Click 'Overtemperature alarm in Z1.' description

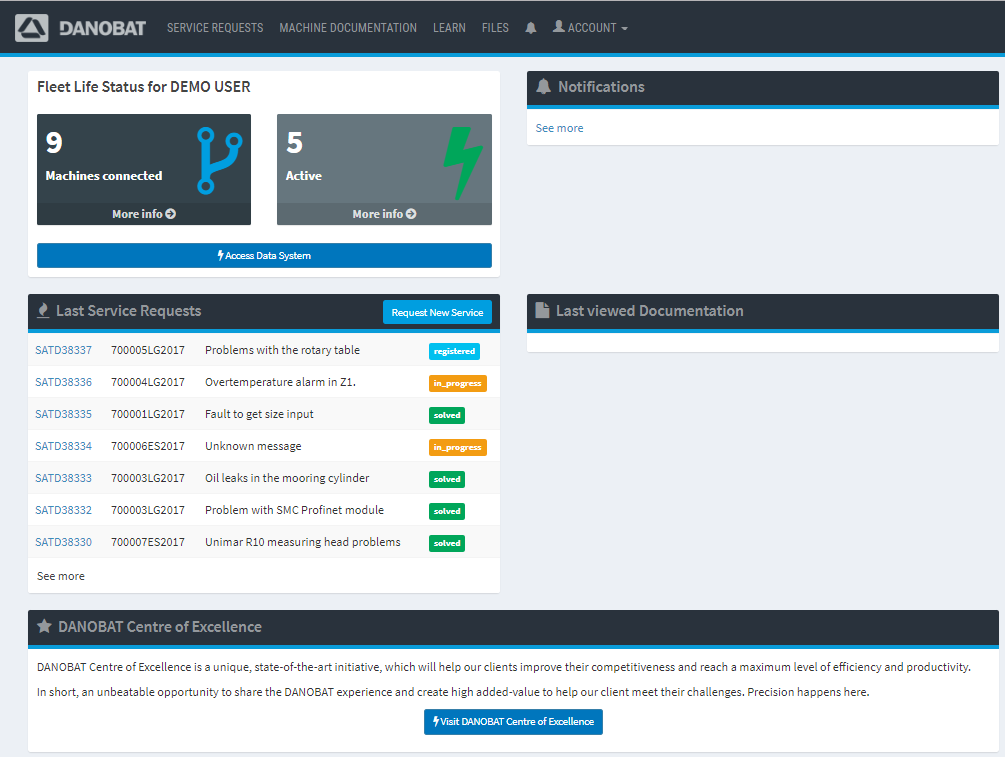coord(280,382)
